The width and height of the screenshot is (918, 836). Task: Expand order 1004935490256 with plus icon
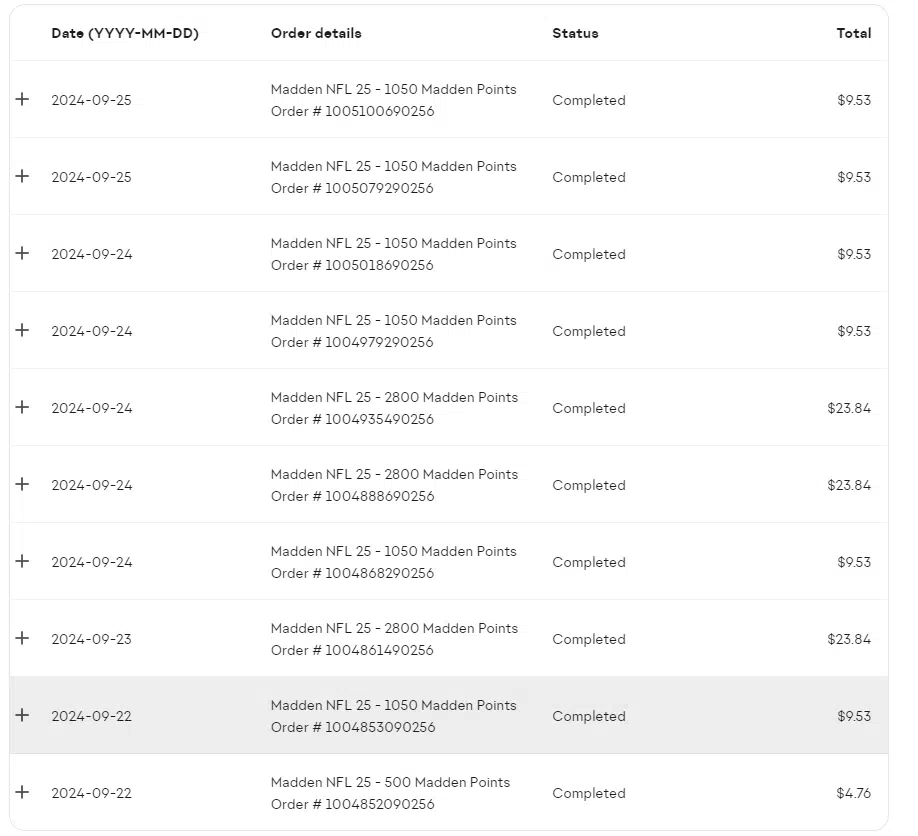[22, 407]
